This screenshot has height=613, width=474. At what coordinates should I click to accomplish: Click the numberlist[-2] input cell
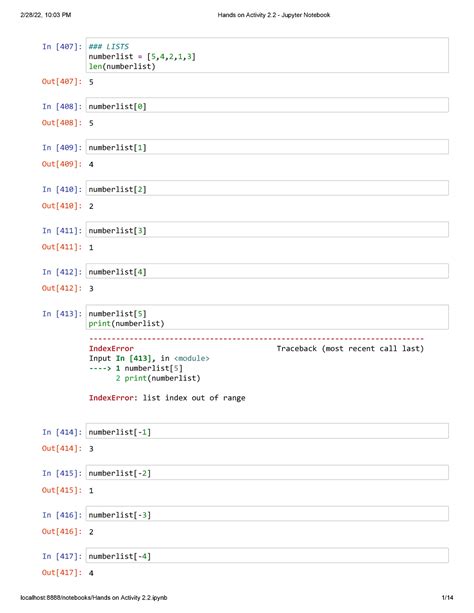[267, 473]
